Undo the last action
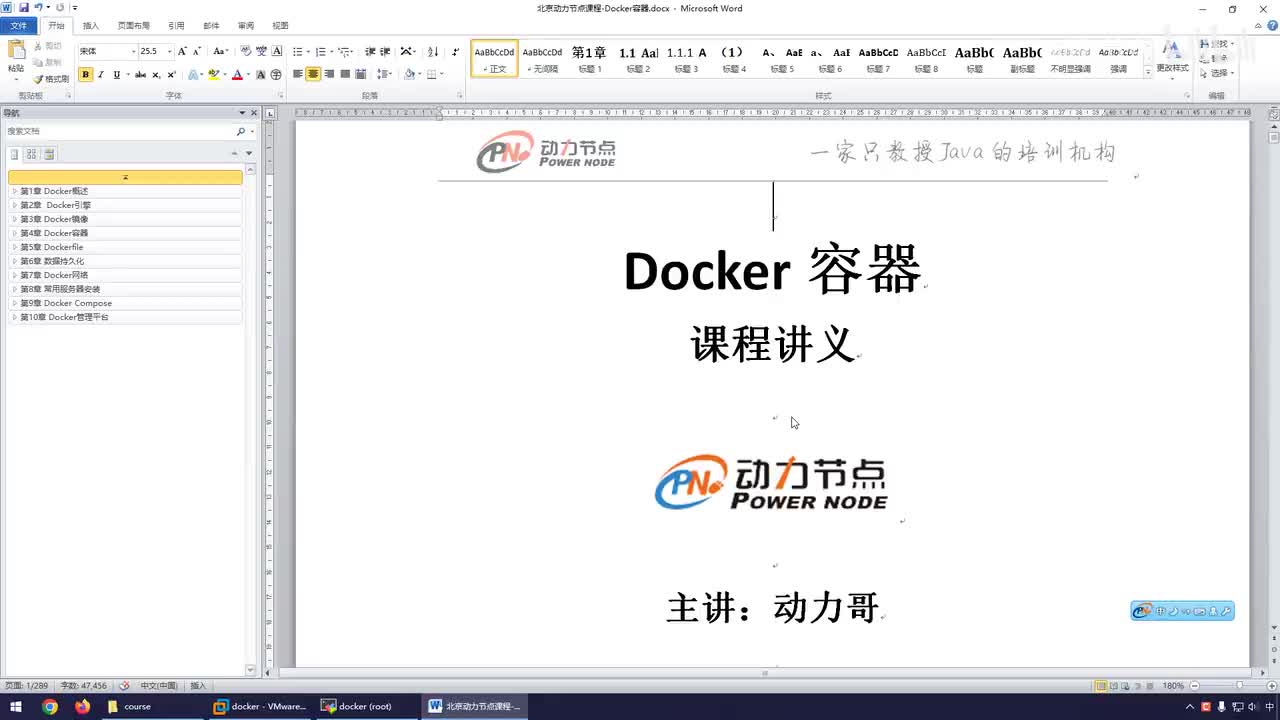Viewport: 1280px width, 720px height. [38, 7]
